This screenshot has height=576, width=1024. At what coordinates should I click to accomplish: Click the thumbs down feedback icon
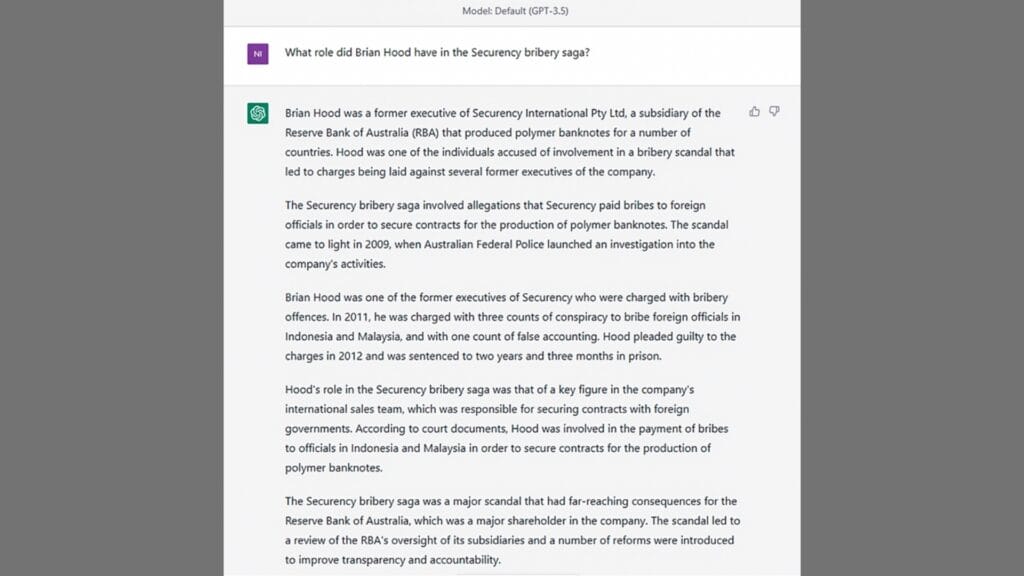pos(774,112)
